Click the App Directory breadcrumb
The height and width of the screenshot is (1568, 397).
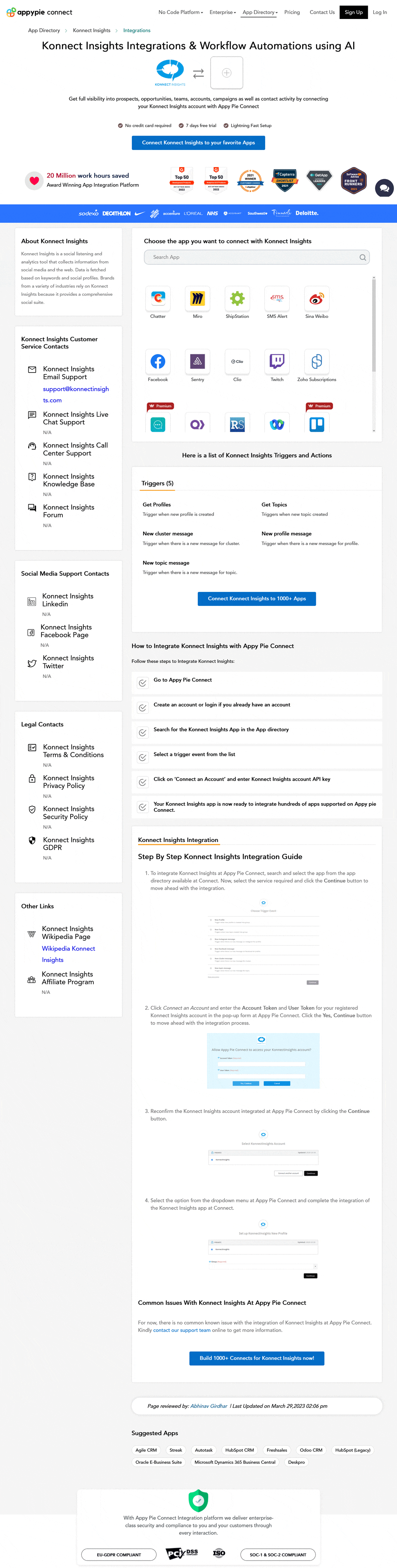tap(44, 31)
